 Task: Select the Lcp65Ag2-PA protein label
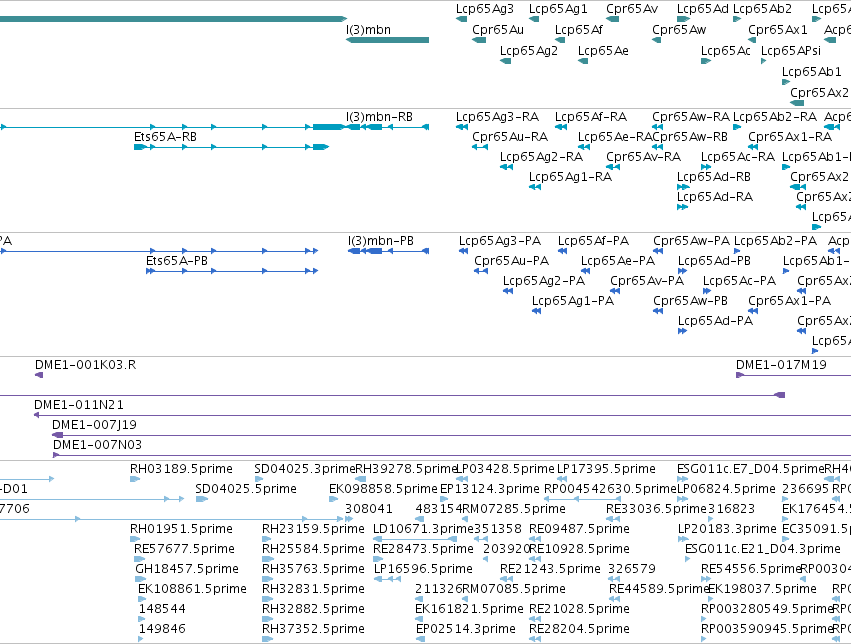(x=544, y=281)
